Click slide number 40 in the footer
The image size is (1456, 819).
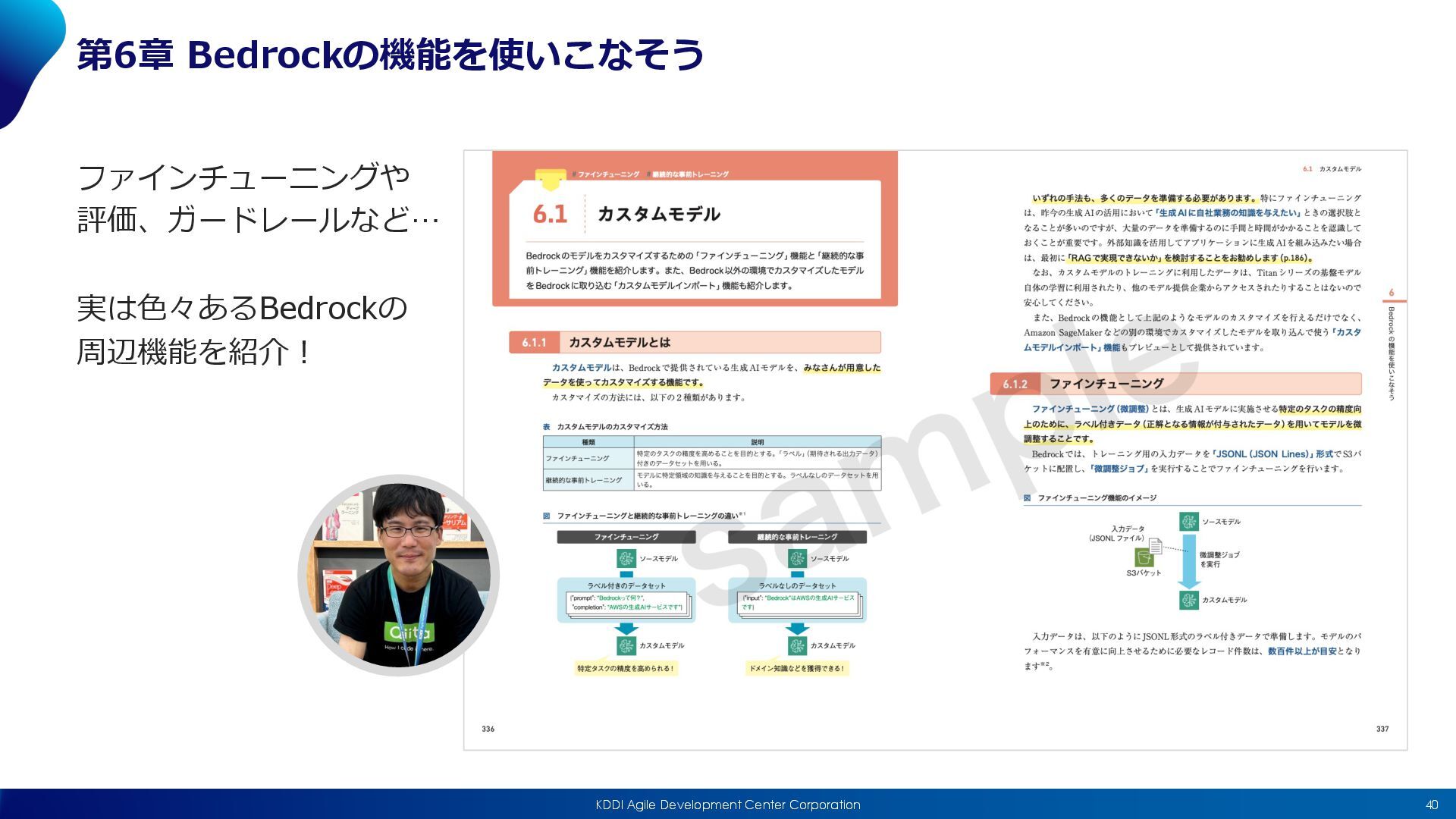[1431, 805]
